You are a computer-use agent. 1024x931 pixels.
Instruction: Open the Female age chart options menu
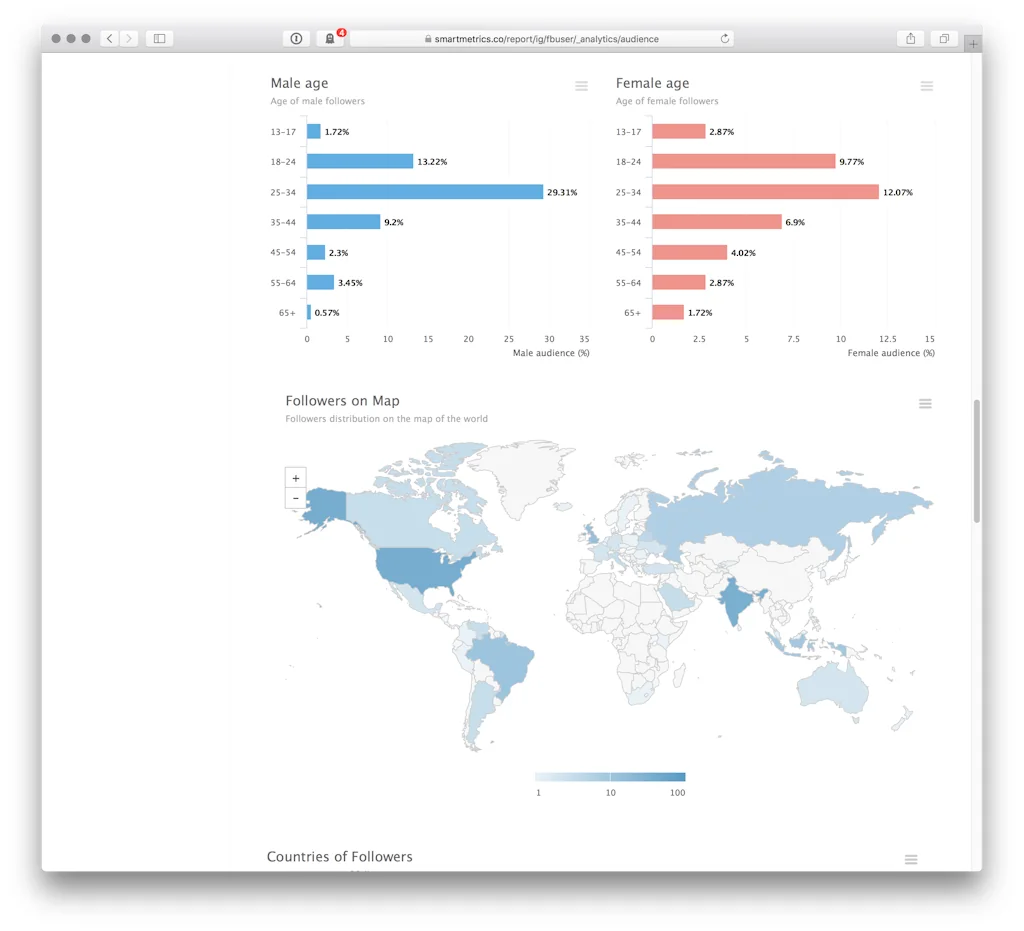pos(926,86)
